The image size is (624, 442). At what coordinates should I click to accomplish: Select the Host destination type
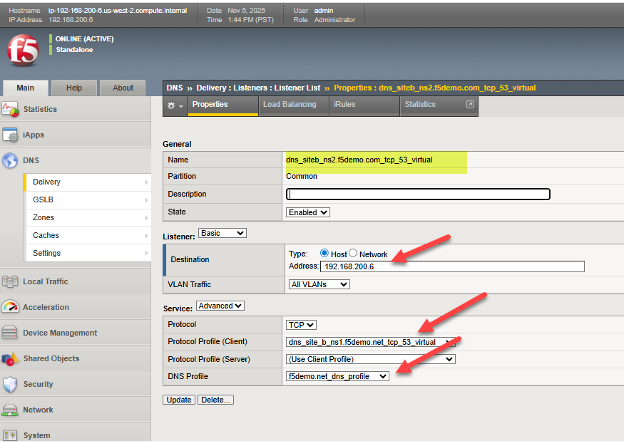(x=323, y=254)
